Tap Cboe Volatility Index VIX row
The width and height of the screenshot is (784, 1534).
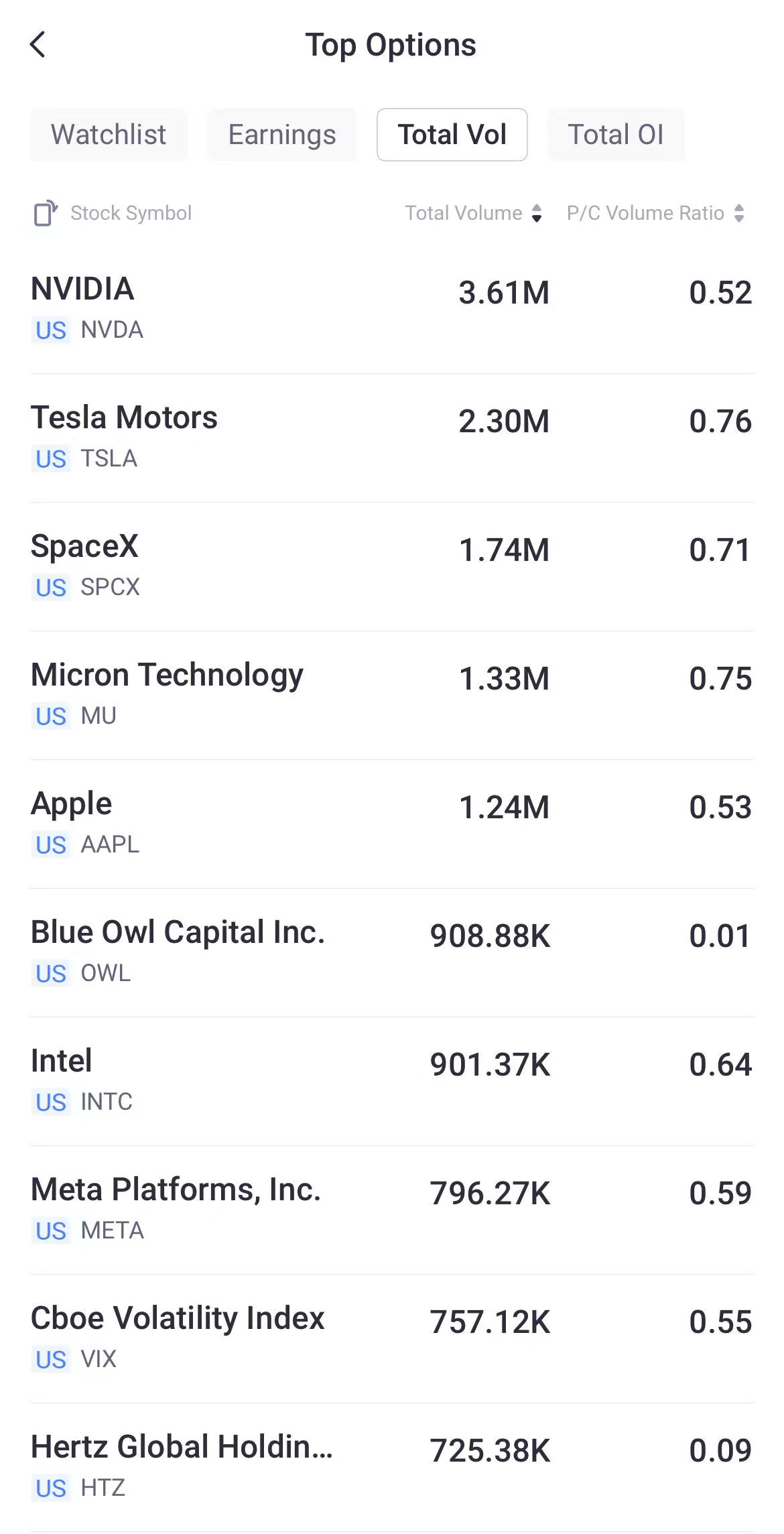click(x=392, y=1338)
